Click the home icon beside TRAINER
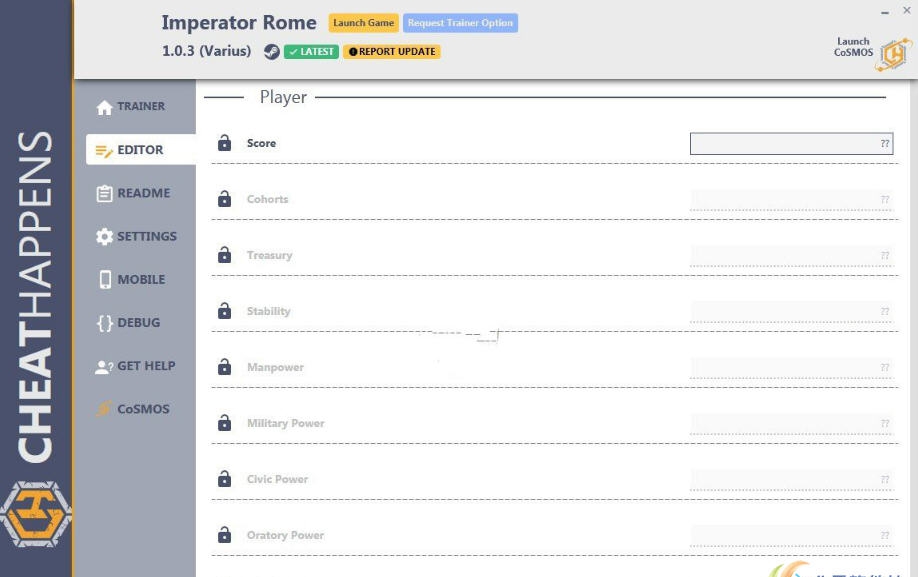This screenshot has width=918, height=577. (104, 108)
